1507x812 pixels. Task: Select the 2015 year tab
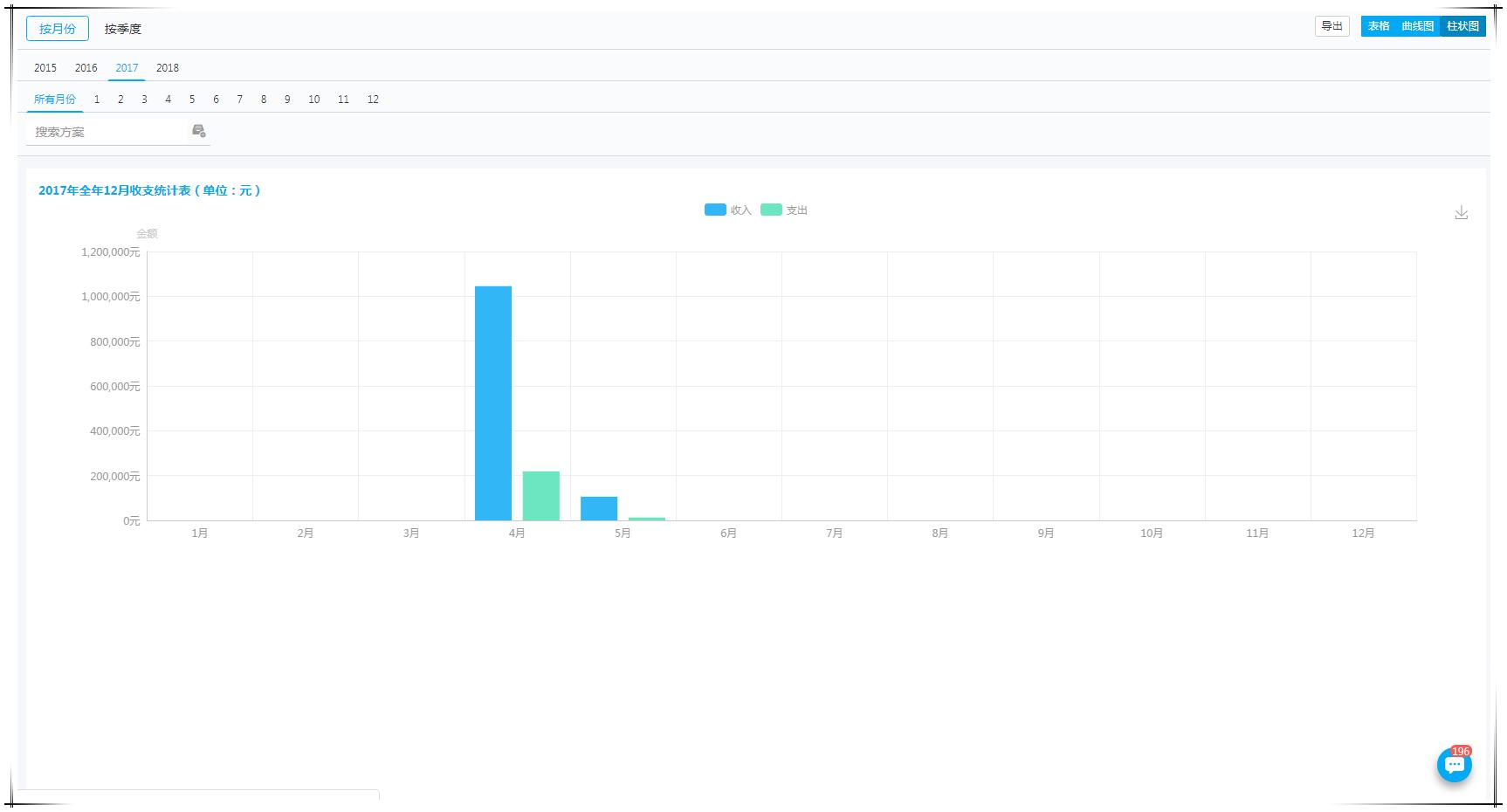coord(45,68)
